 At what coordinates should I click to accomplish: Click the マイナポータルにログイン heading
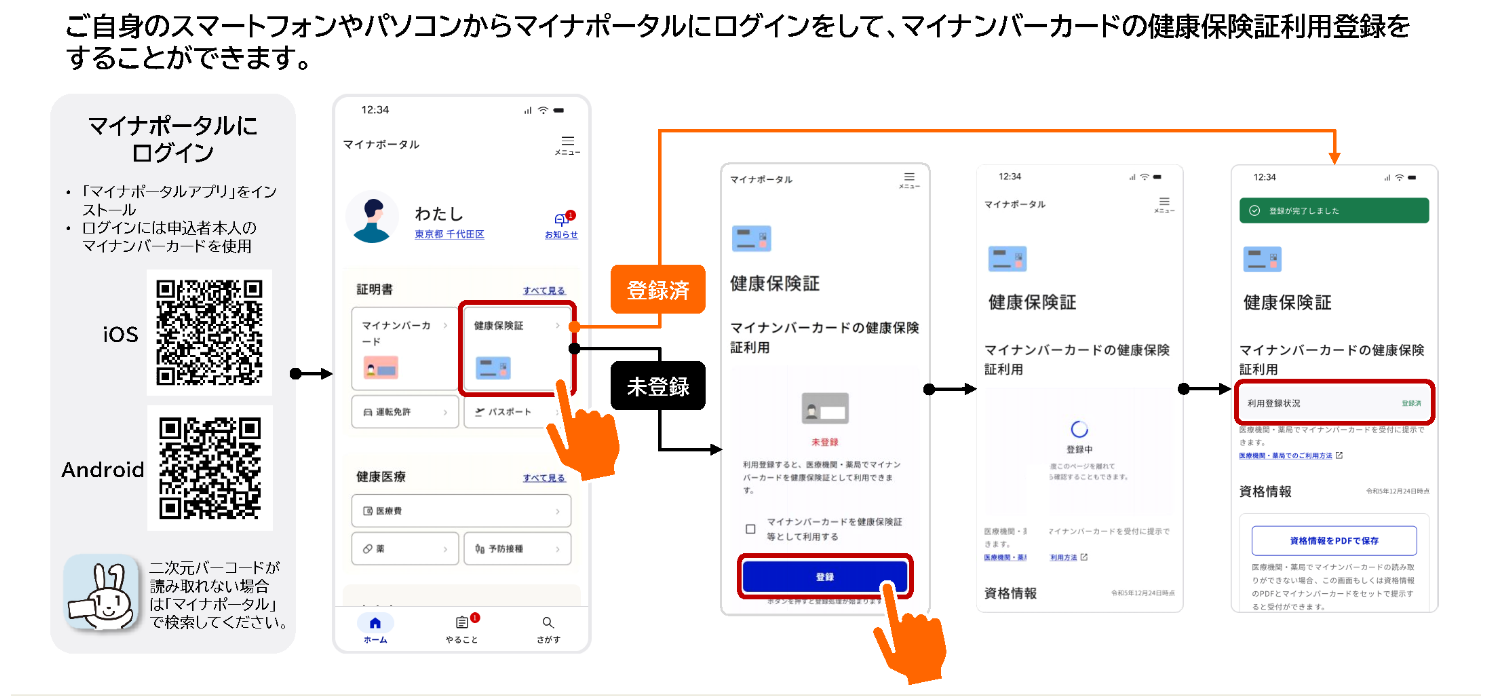(x=173, y=140)
